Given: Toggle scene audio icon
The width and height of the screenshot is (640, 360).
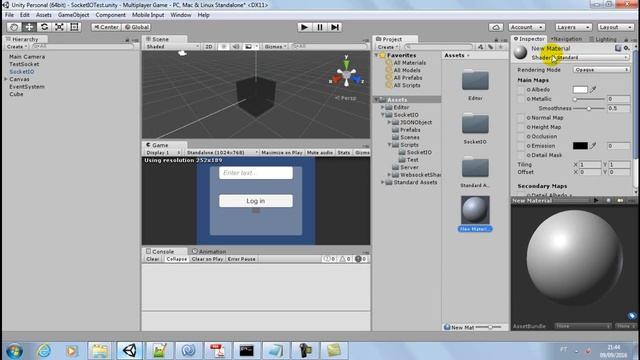Looking at the screenshot, I should pyautogui.click(x=236, y=47).
